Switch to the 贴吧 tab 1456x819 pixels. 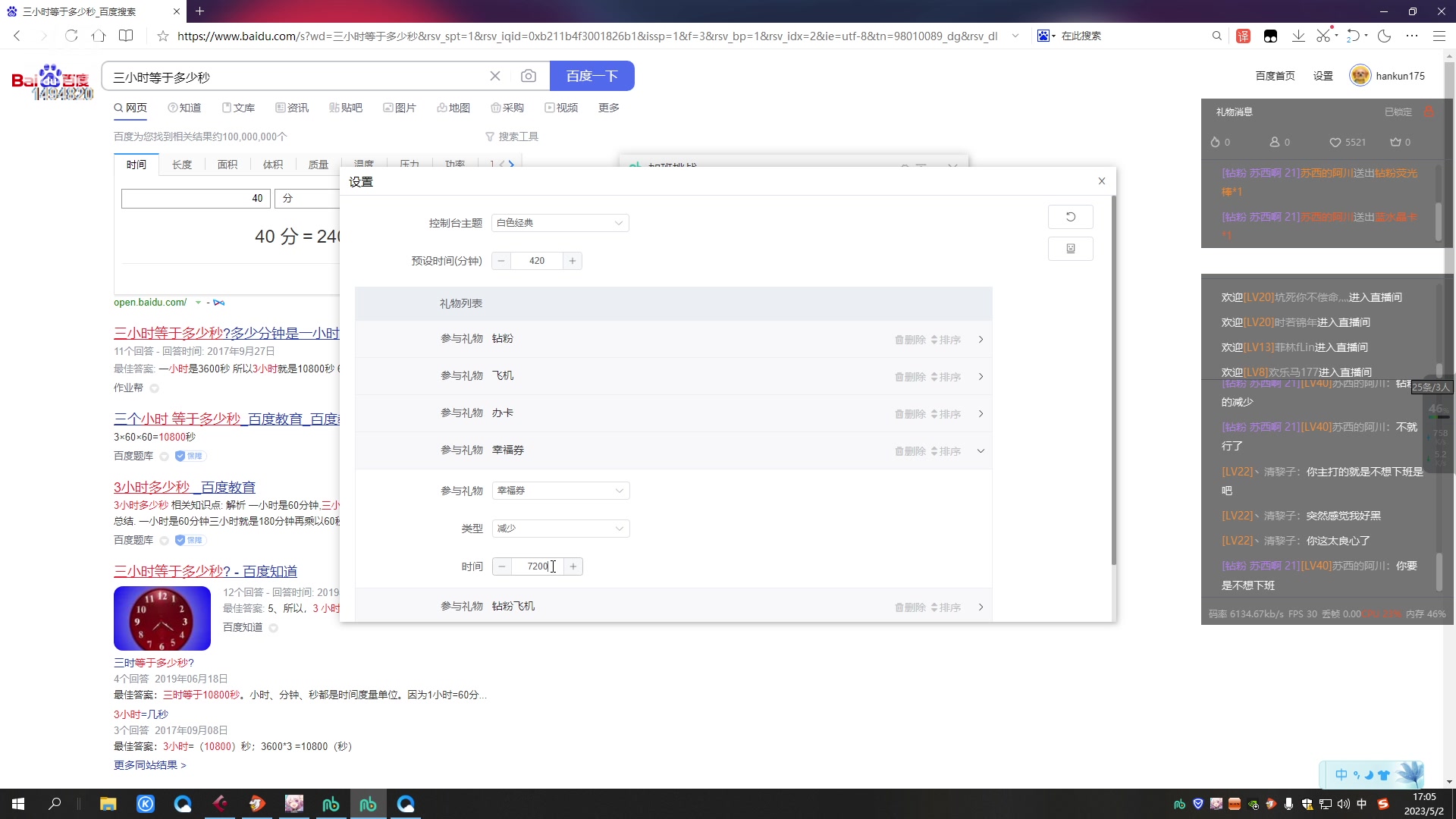346,108
